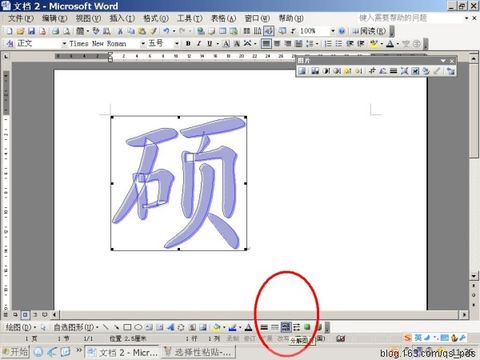The height and width of the screenshot is (360, 480).
Task: Click the More Contrast icon on Picture toolbar
Action: point(326,71)
